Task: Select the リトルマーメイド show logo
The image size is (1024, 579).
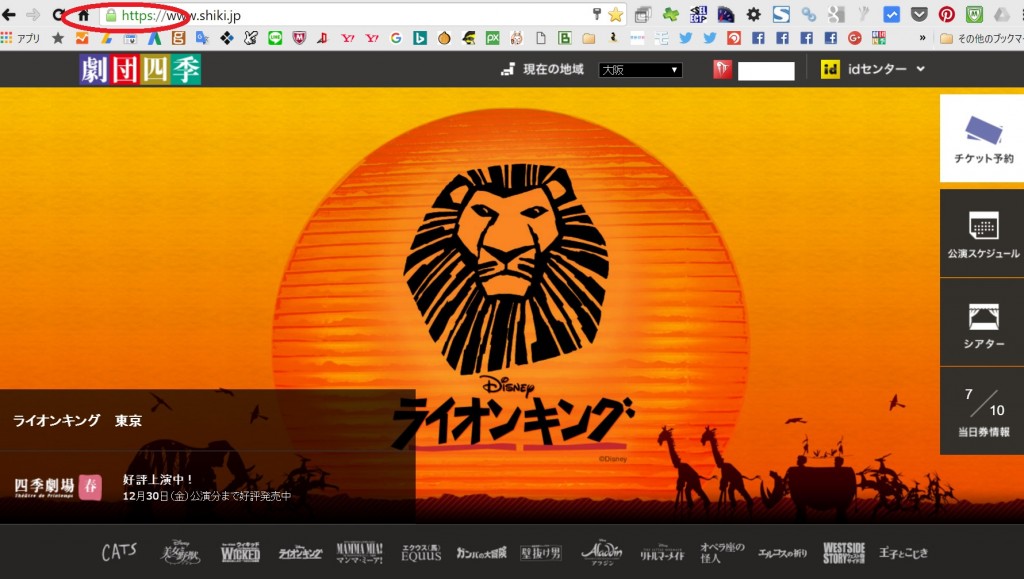Action: tap(662, 554)
